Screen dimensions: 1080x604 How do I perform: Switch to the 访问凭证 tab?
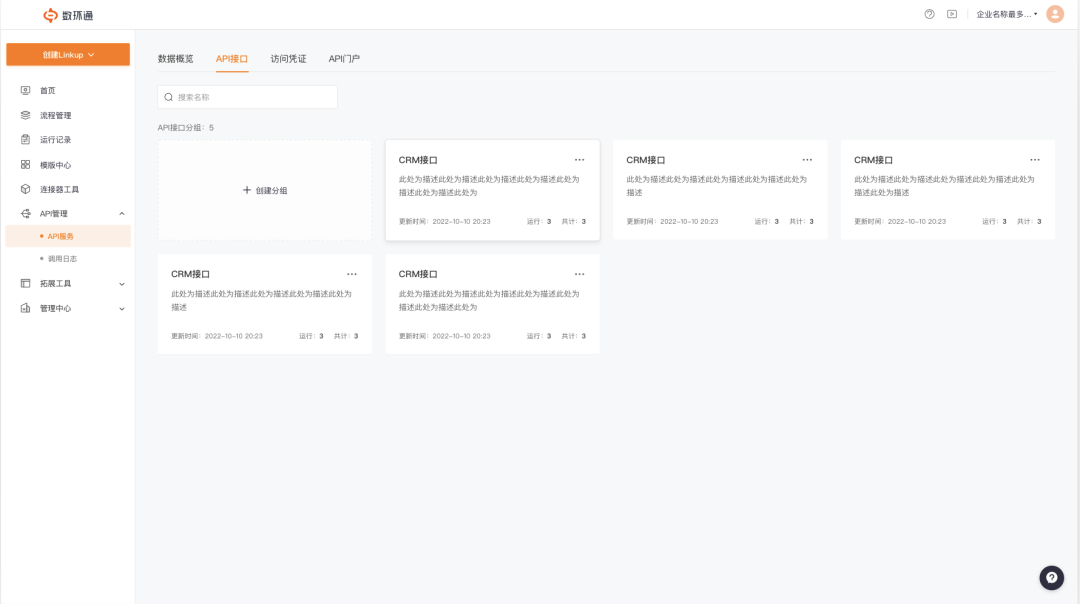tap(289, 59)
